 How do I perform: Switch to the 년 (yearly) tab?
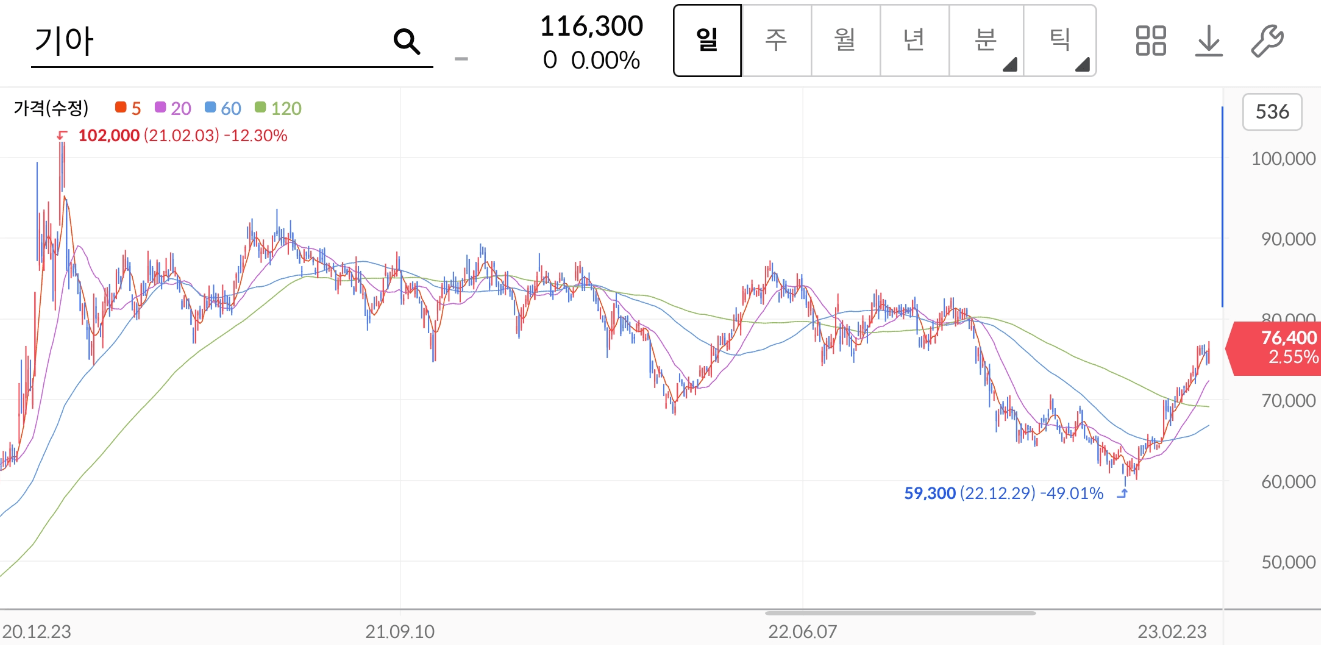[x=914, y=41]
